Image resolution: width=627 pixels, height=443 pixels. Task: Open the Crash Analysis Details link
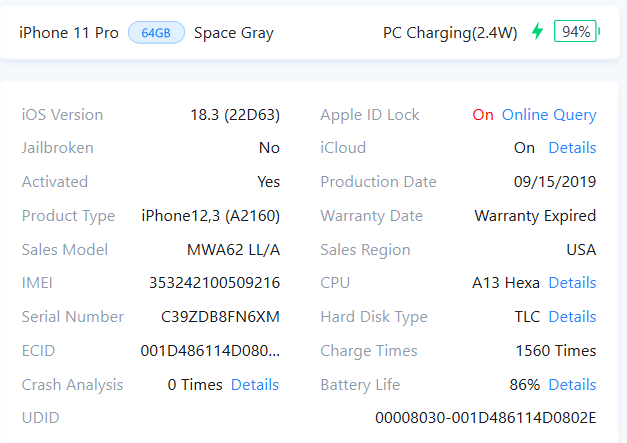pos(255,385)
